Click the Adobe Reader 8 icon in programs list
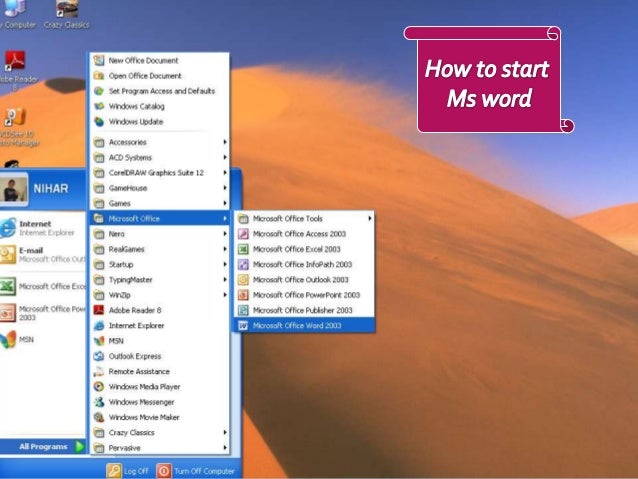 pyautogui.click(x=99, y=310)
